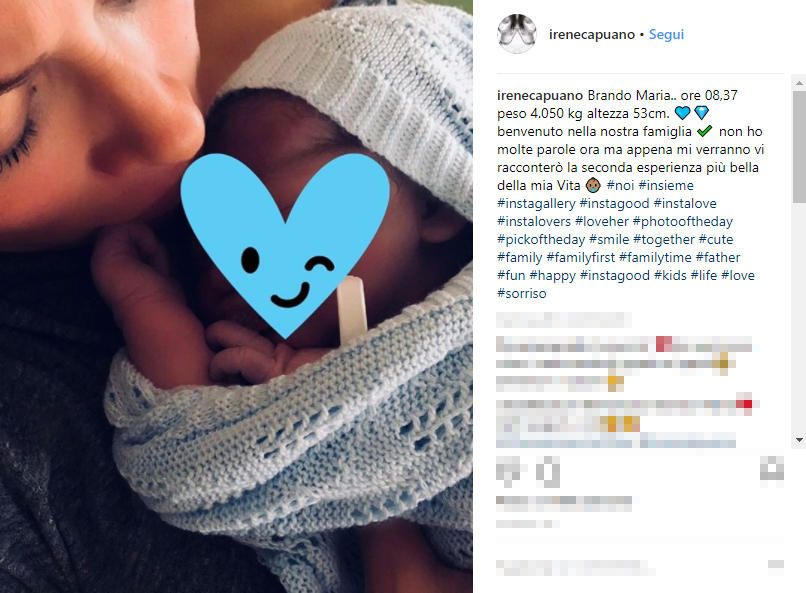
Task: Open the #familyfirst hashtag
Action: (580, 257)
